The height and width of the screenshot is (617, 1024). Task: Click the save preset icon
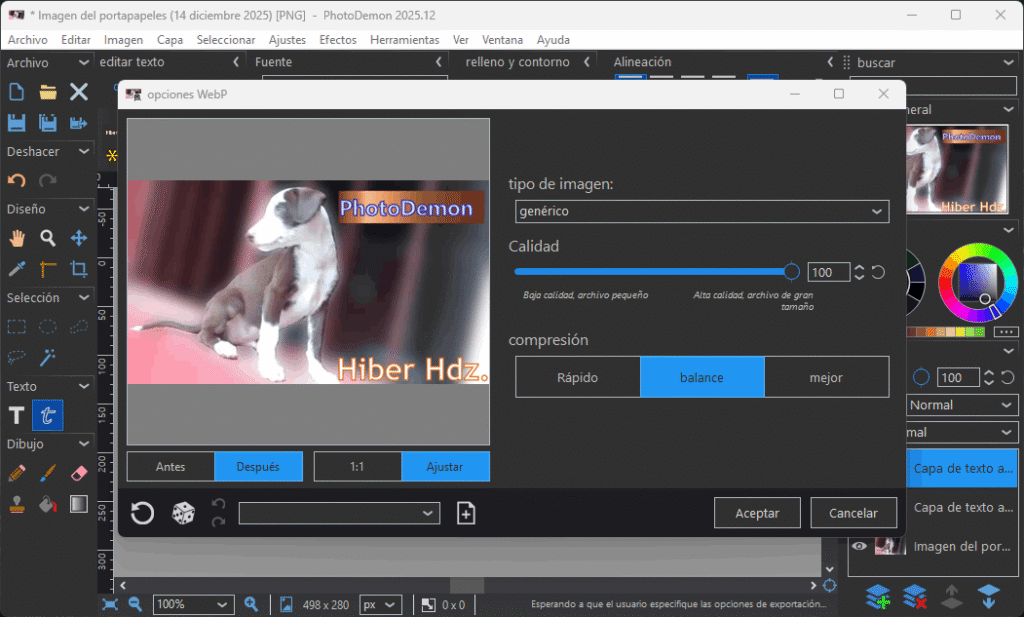pyautogui.click(x=466, y=513)
